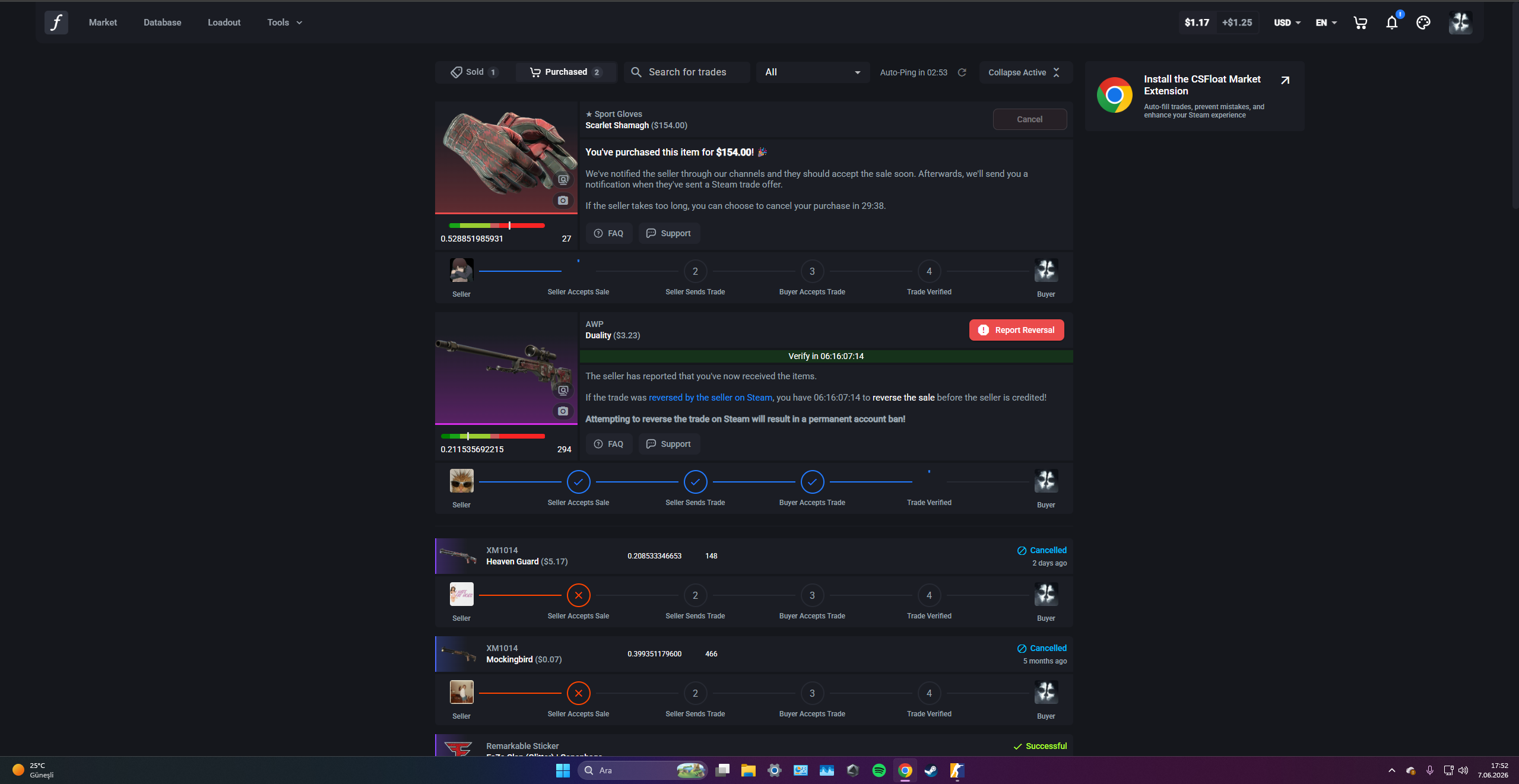Click the AWP Duality float wear bar
This screenshot has width=1519, height=784.
(x=493, y=436)
